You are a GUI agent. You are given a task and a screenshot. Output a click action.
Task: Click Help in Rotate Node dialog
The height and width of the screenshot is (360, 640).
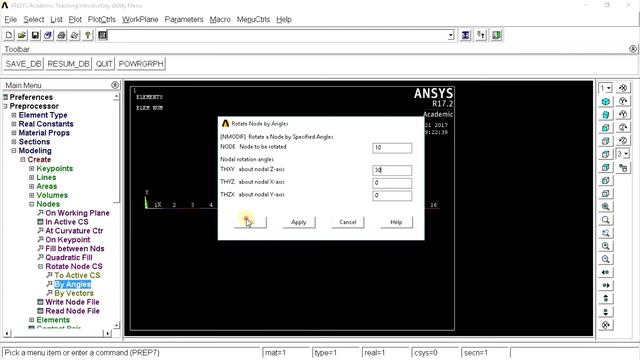396,222
